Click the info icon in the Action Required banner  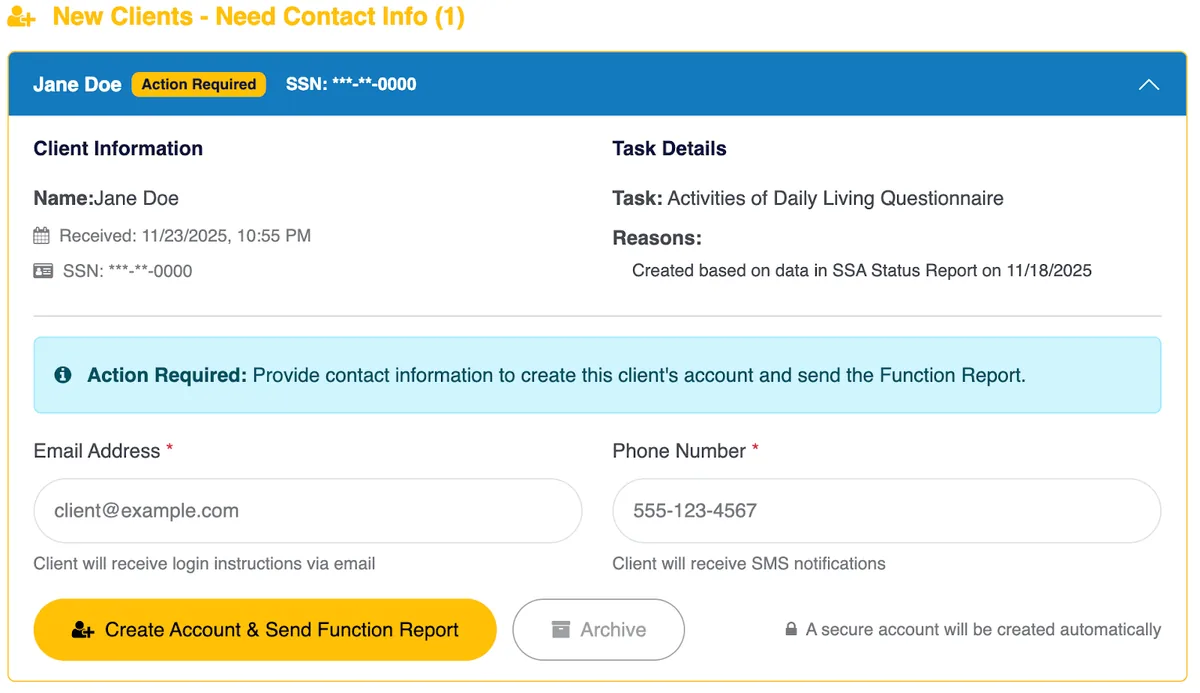(x=63, y=375)
